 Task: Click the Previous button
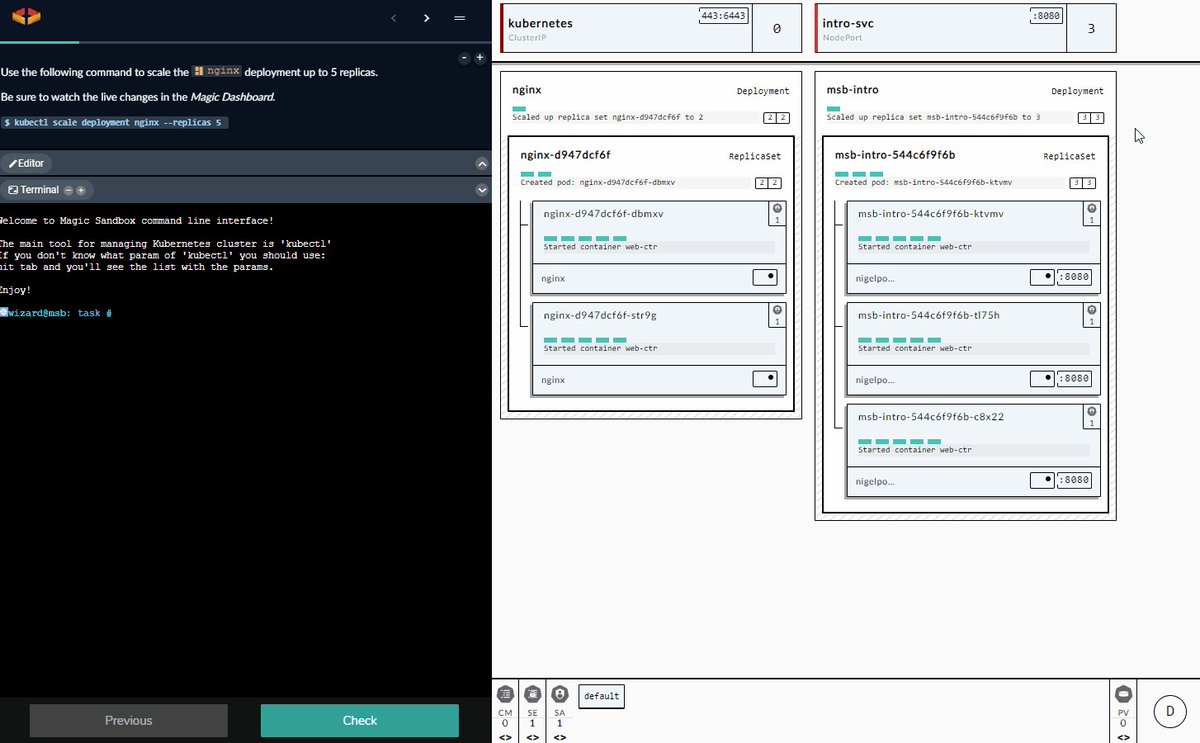coord(129,720)
